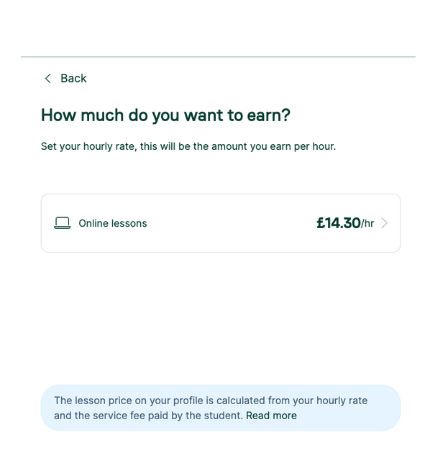Click the words service fee paid by the student
Image resolution: width=436 pixels, height=465 pixels.
[175, 416]
